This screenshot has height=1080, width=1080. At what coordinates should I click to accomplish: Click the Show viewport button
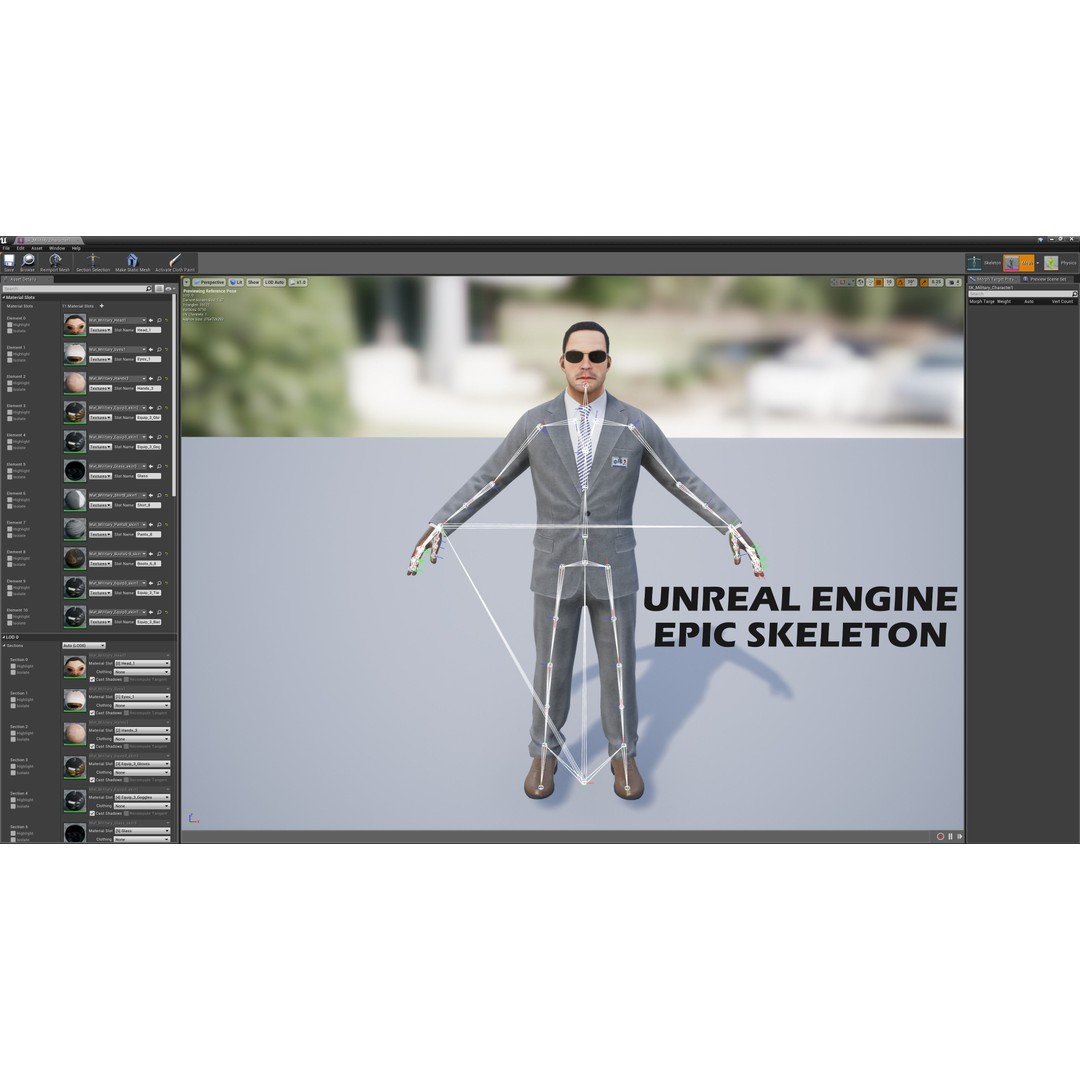[x=253, y=282]
